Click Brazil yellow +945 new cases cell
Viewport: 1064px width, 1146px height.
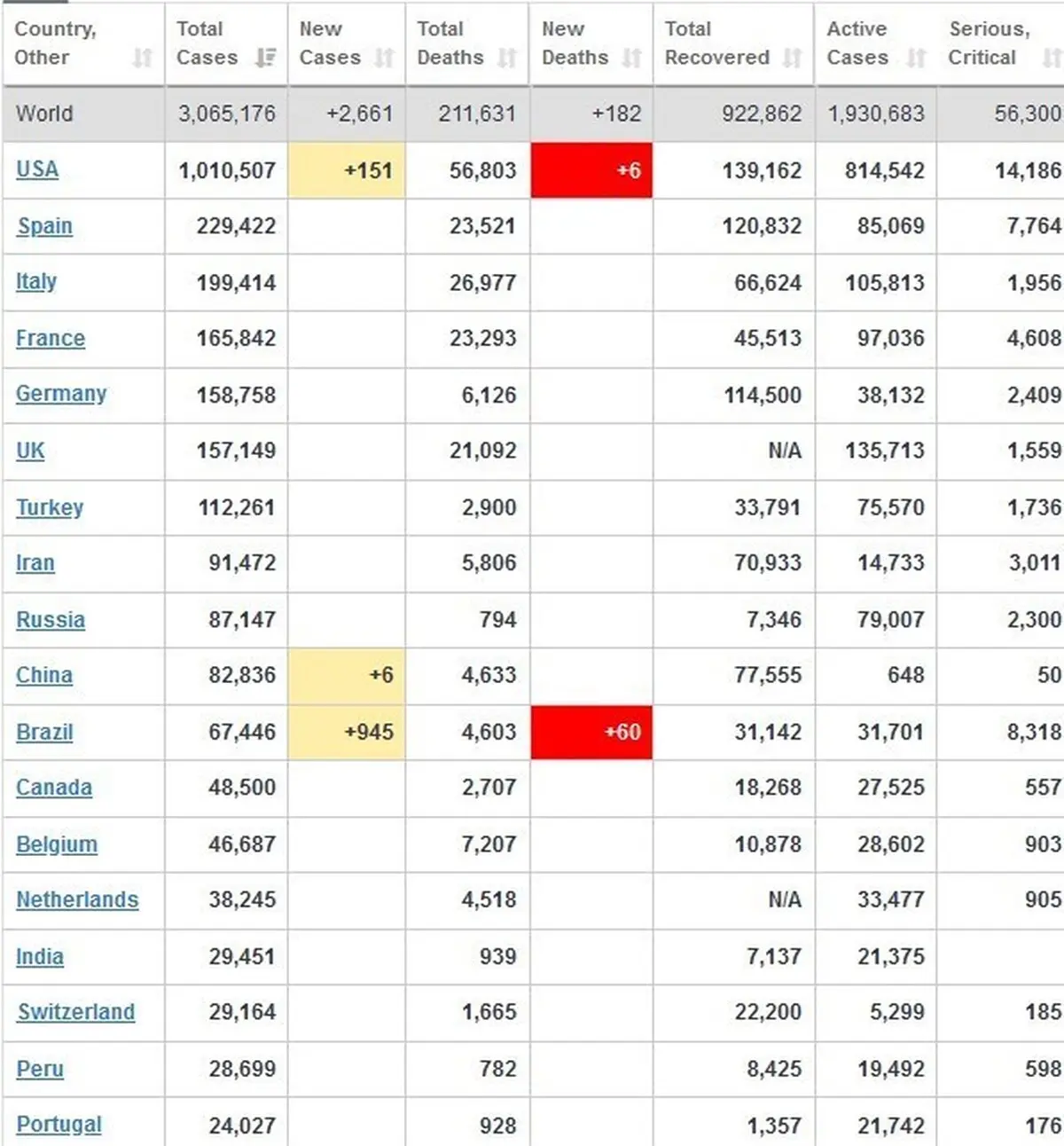347,732
